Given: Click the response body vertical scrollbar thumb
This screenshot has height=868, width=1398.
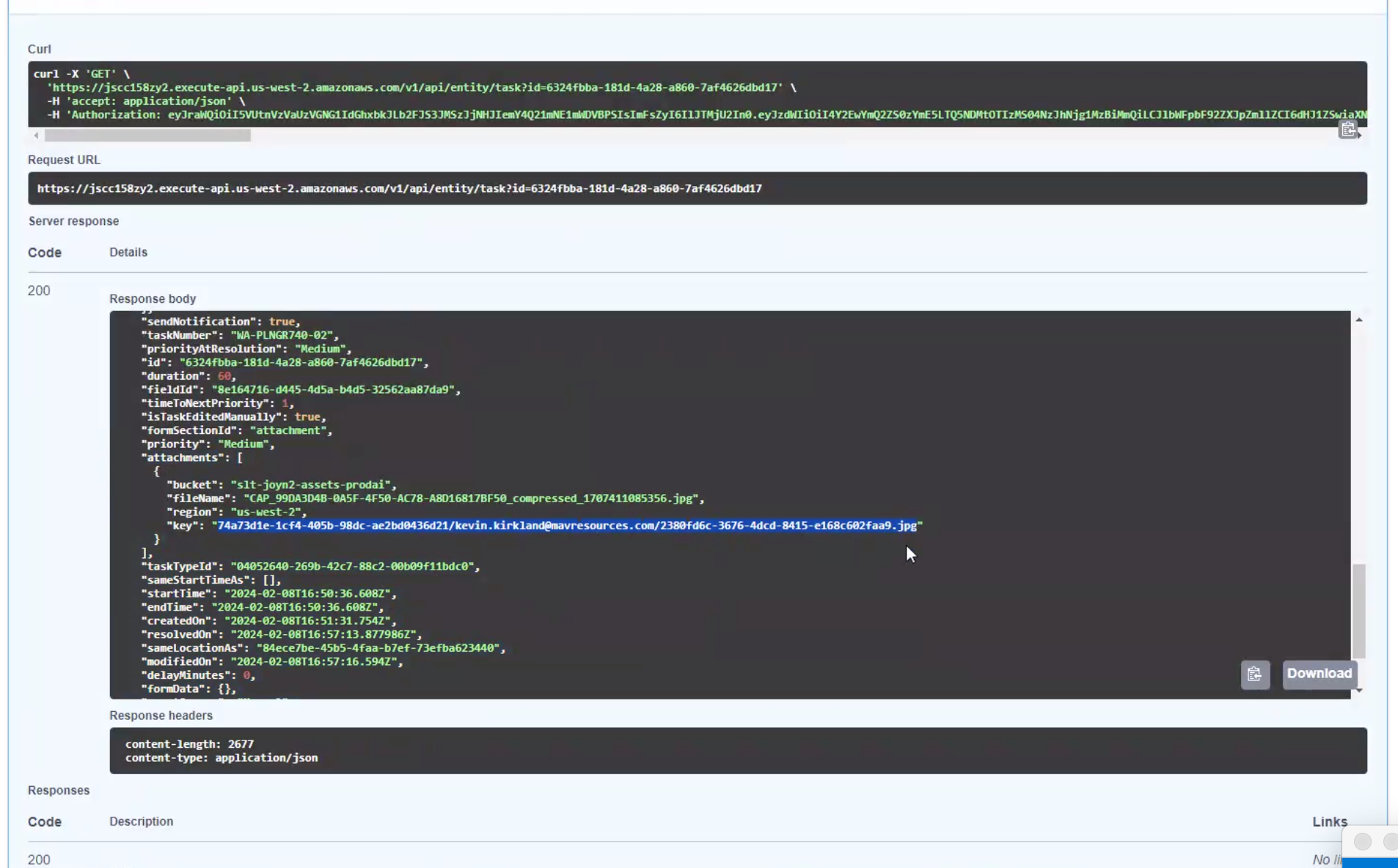Looking at the screenshot, I should pyautogui.click(x=1358, y=610).
